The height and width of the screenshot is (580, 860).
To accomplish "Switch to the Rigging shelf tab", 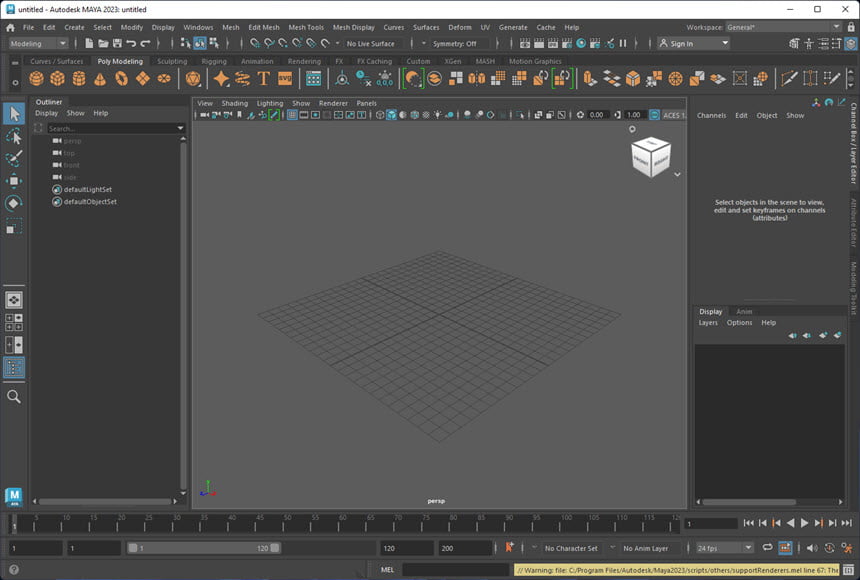I will click(x=213, y=61).
